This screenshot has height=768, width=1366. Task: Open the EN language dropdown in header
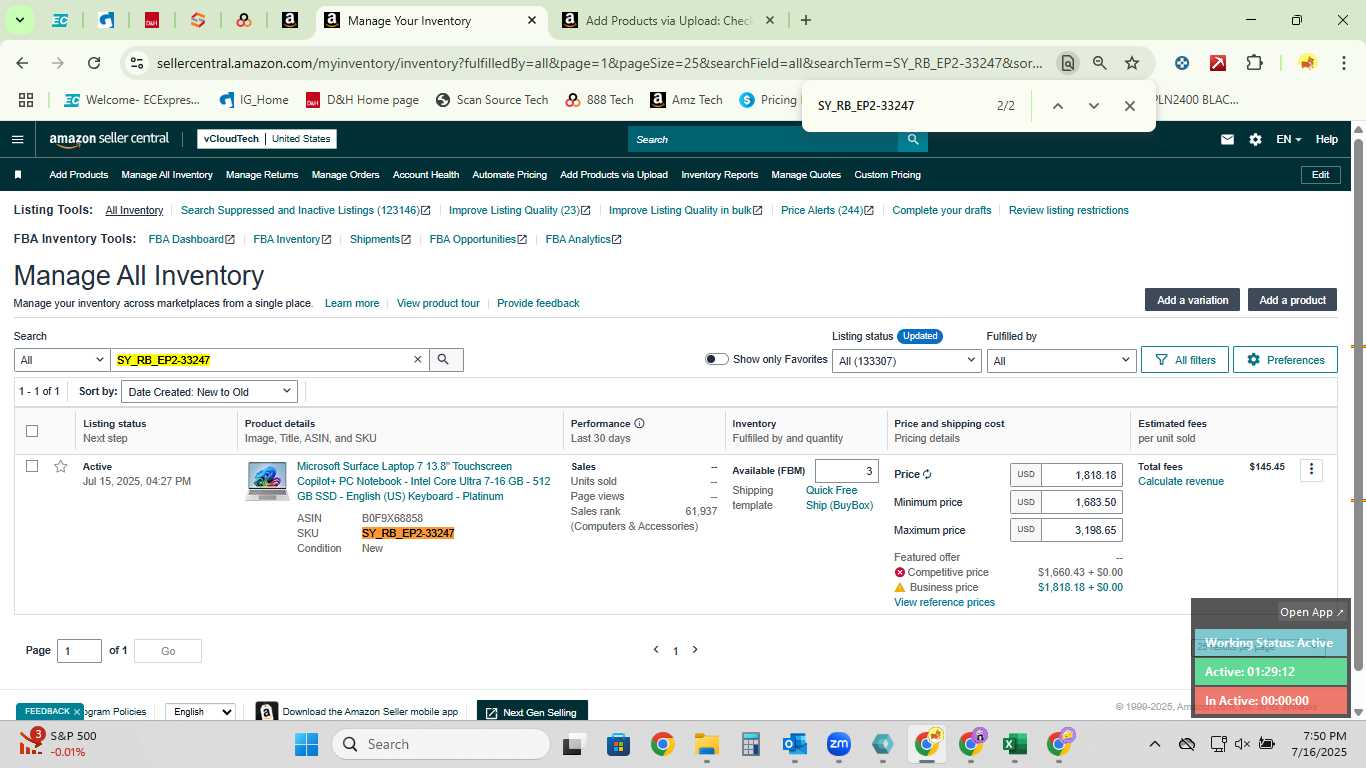point(1288,139)
